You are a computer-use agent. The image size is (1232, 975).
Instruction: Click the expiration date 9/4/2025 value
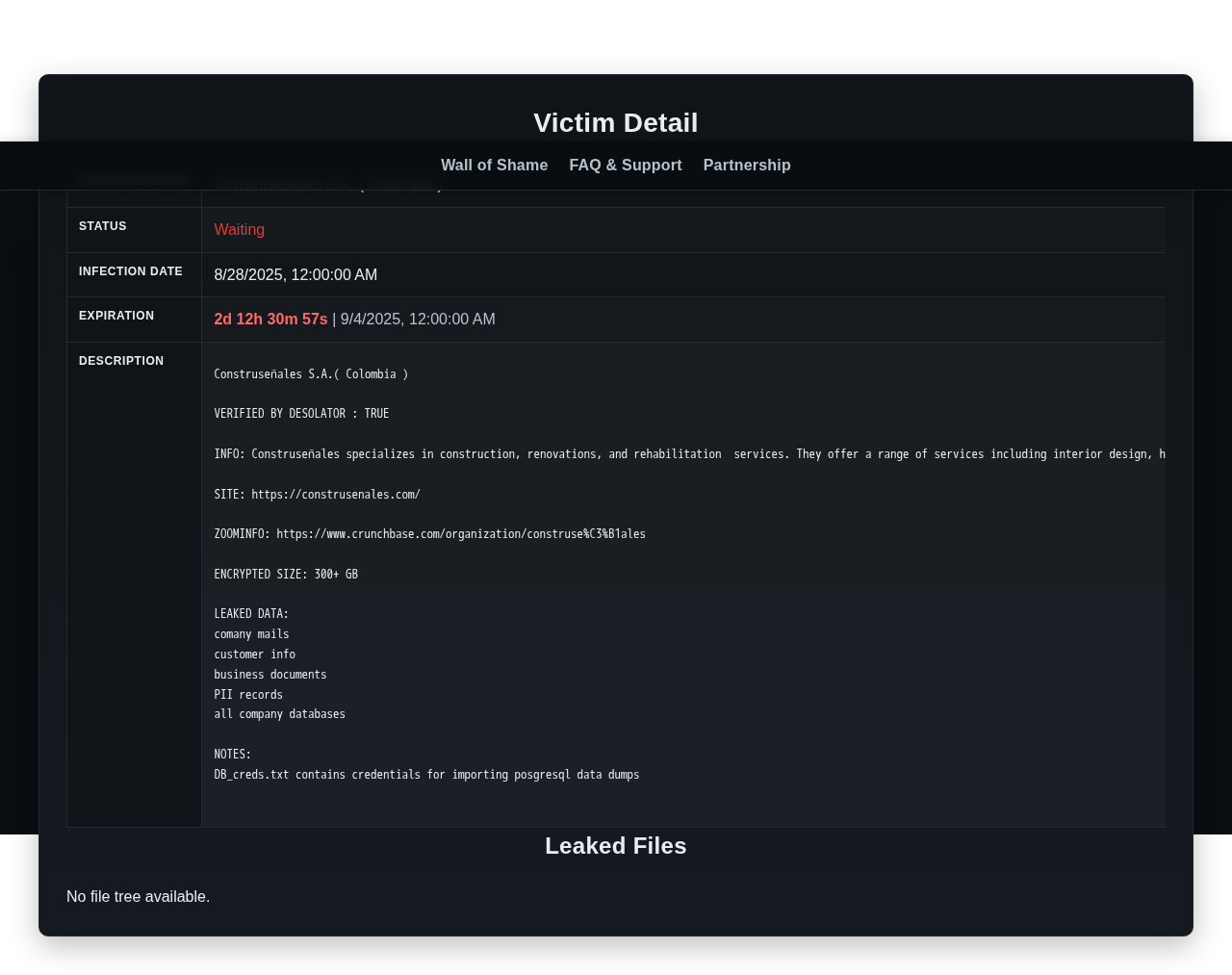click(x=418, y=320)
